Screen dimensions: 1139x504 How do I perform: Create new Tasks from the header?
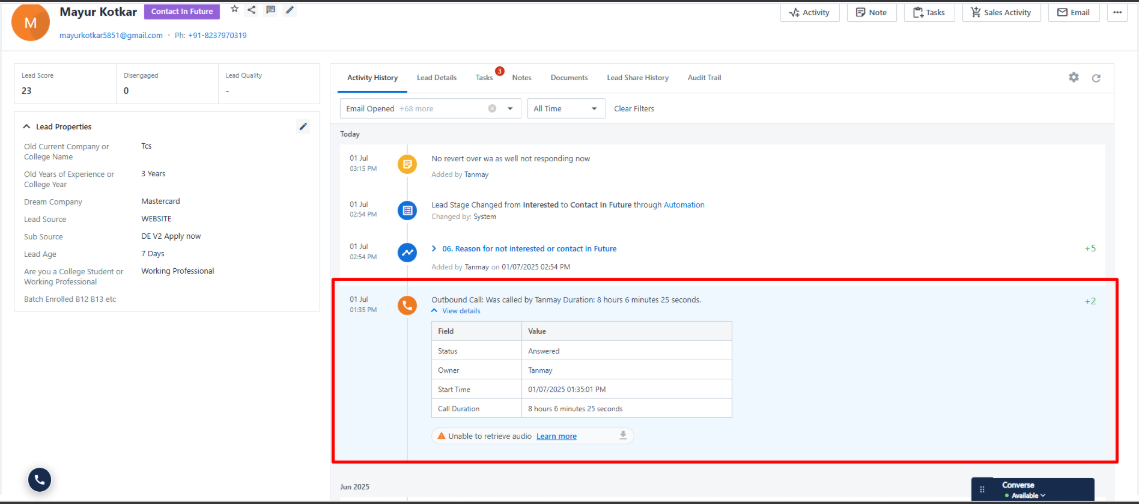929,12
